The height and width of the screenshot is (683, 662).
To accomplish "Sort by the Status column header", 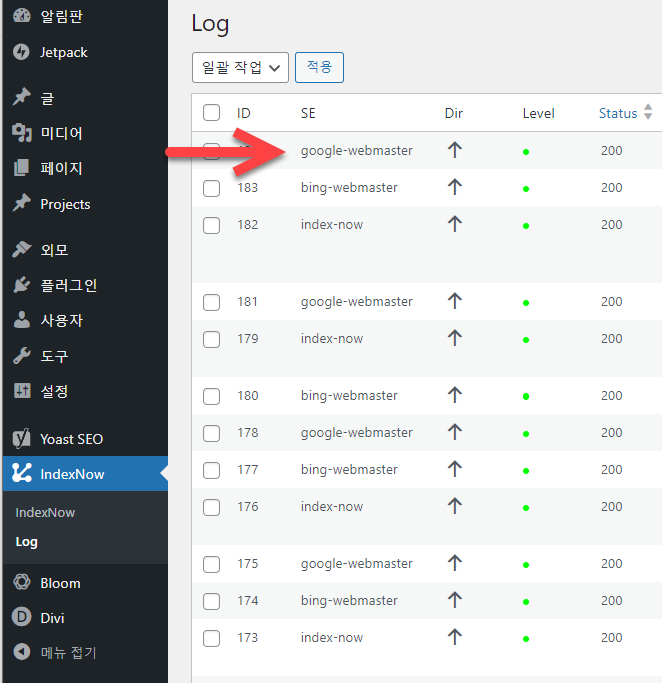I will (x=618, y=113).
